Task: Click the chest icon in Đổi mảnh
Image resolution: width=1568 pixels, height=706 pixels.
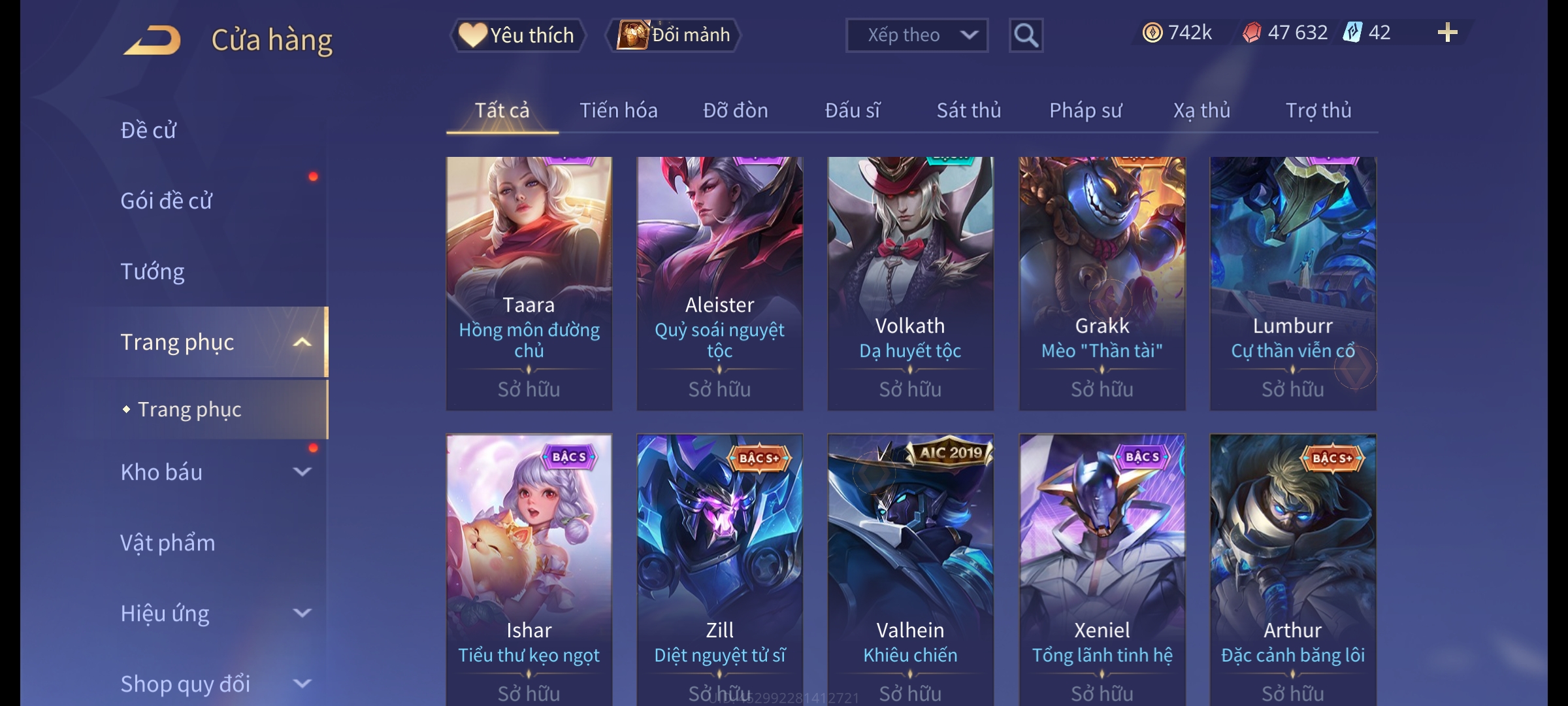Action: [x=633, y=35]
